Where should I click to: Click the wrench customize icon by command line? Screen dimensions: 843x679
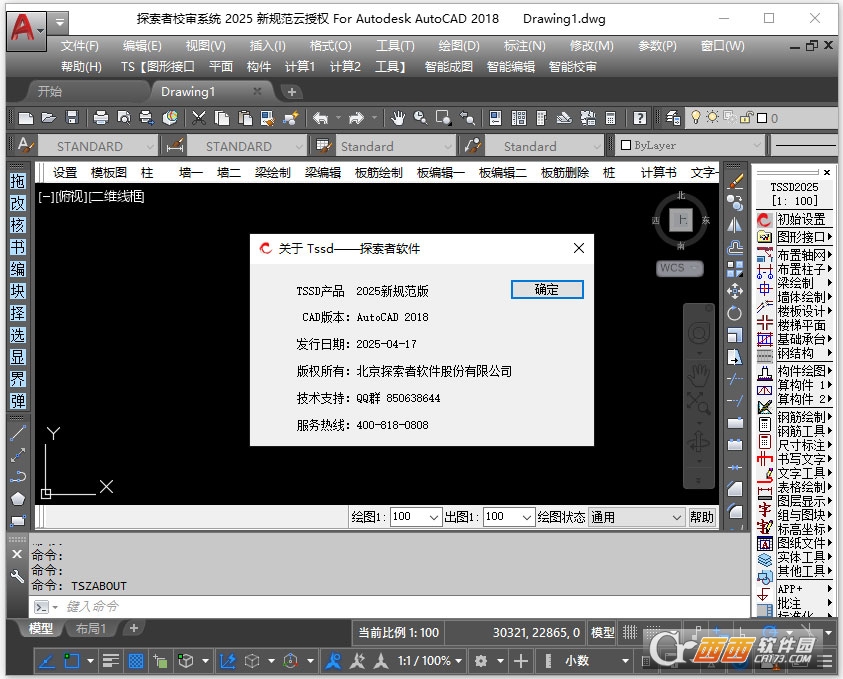pos(17,576)
